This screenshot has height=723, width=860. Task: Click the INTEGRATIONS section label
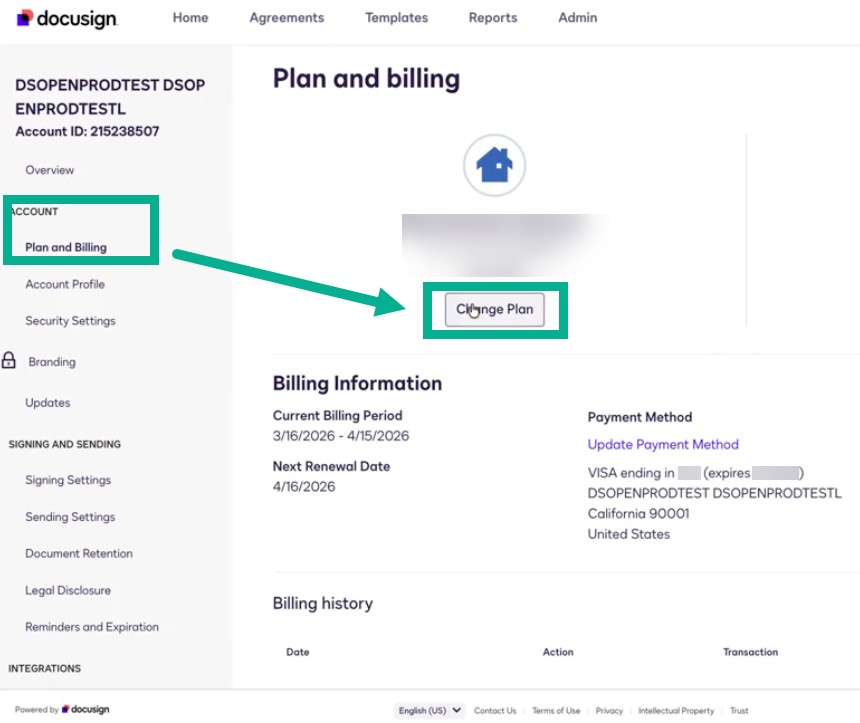point(44,669)
